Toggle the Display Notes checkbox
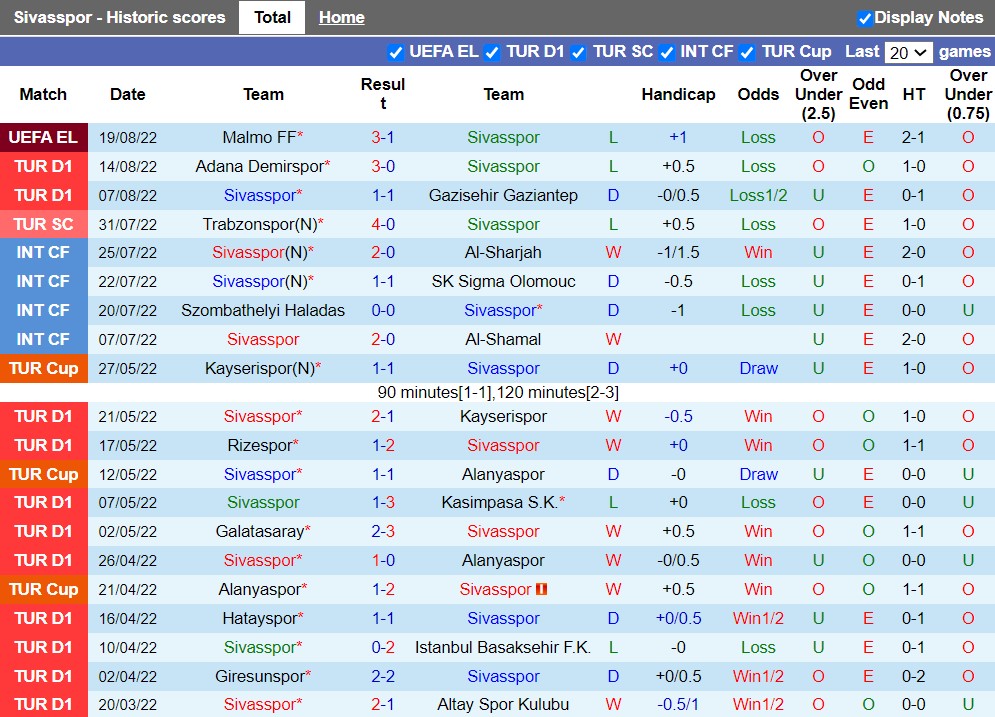The height and width of the screenshot is (717, 995). coord(863,16)
